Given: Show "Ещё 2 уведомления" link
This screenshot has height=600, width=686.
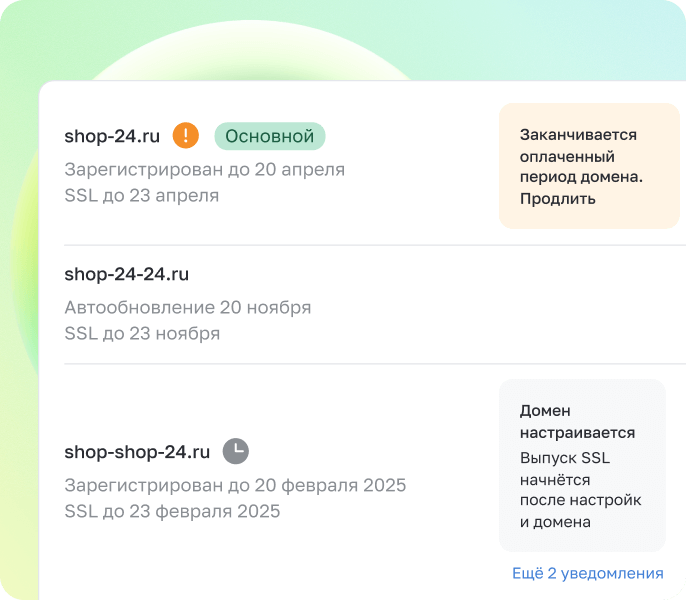Looking at the screenshot, I should click(587, 573).
